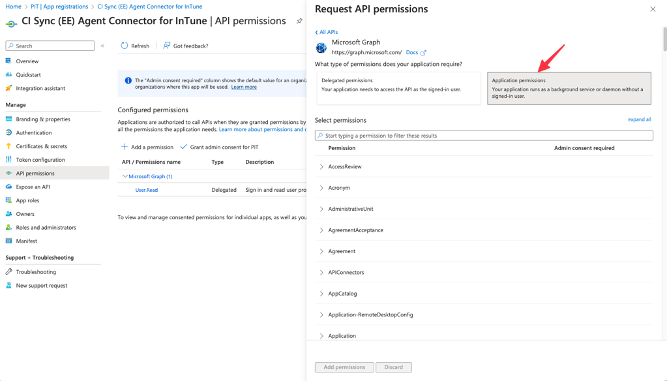Open the Microsoft Graph Docs link
This screenshot has width=668, height=382.
point(412,52)
